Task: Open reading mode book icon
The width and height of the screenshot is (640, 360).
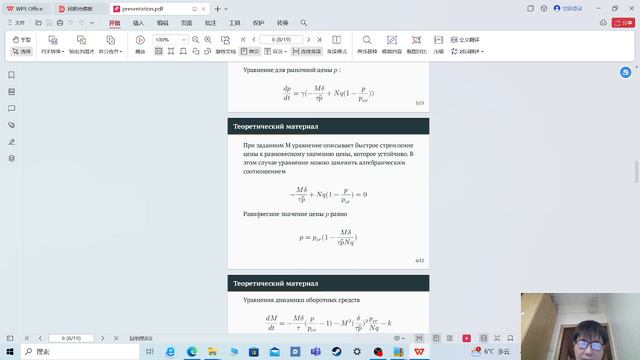Action: coord(337,40)
